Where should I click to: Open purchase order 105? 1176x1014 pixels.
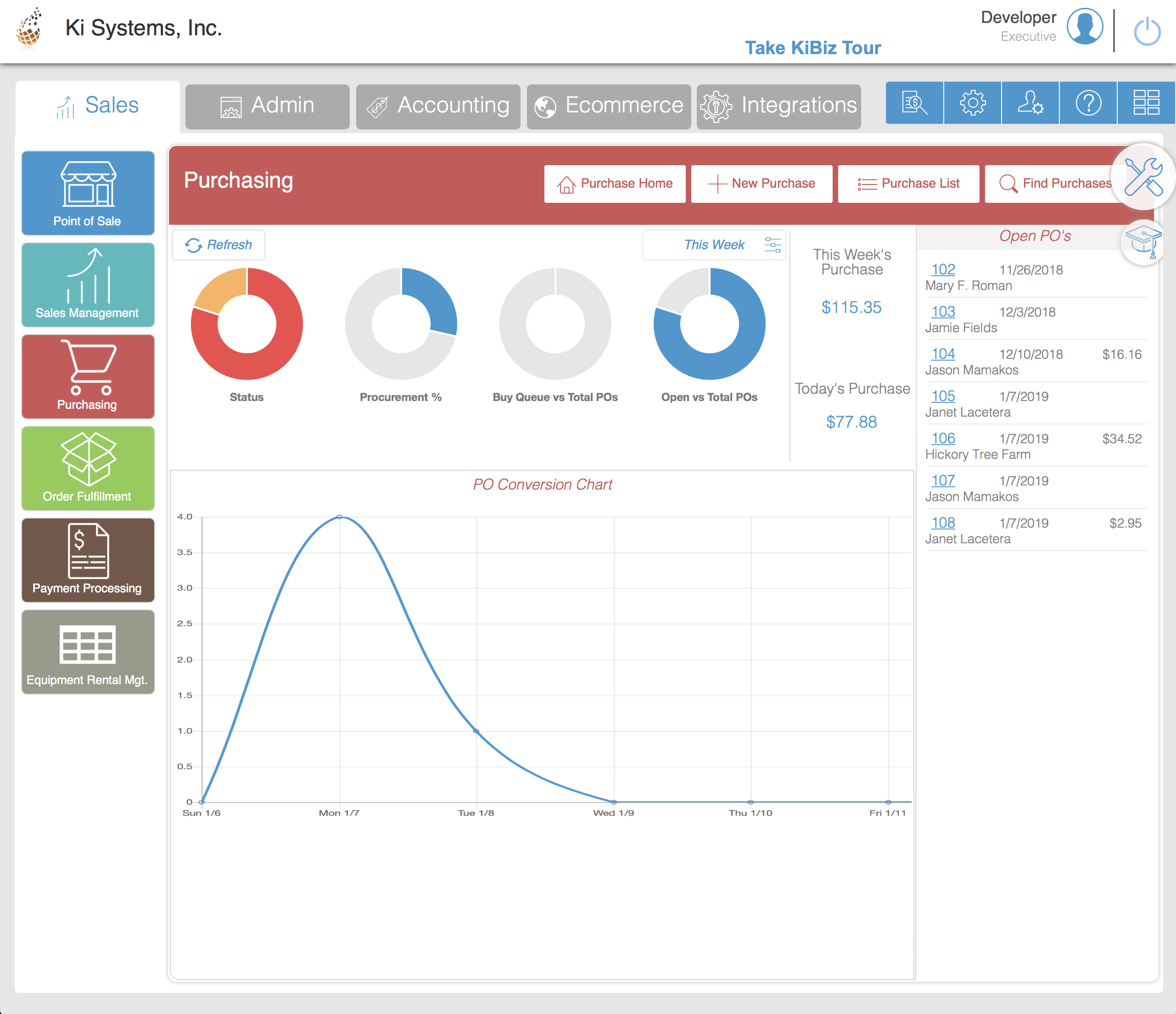[x=943, y=396]
